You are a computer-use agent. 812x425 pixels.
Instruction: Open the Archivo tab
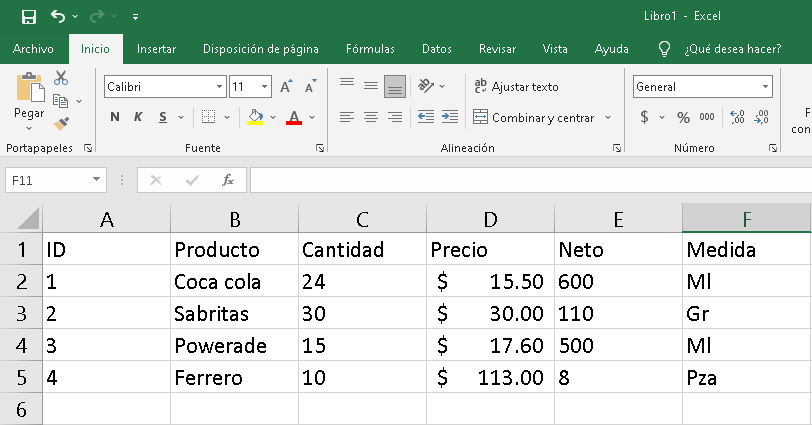tap(33, 49)
